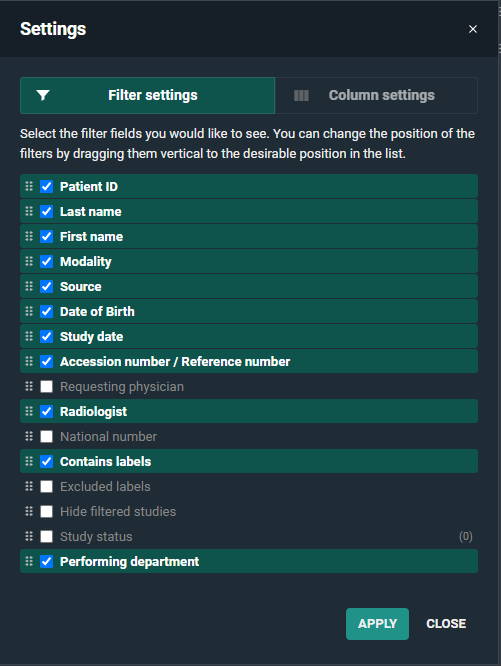Screen dimensions: 501x666
Task: Disable the Accession number / Reference number filter
Action: coord(47,361)
